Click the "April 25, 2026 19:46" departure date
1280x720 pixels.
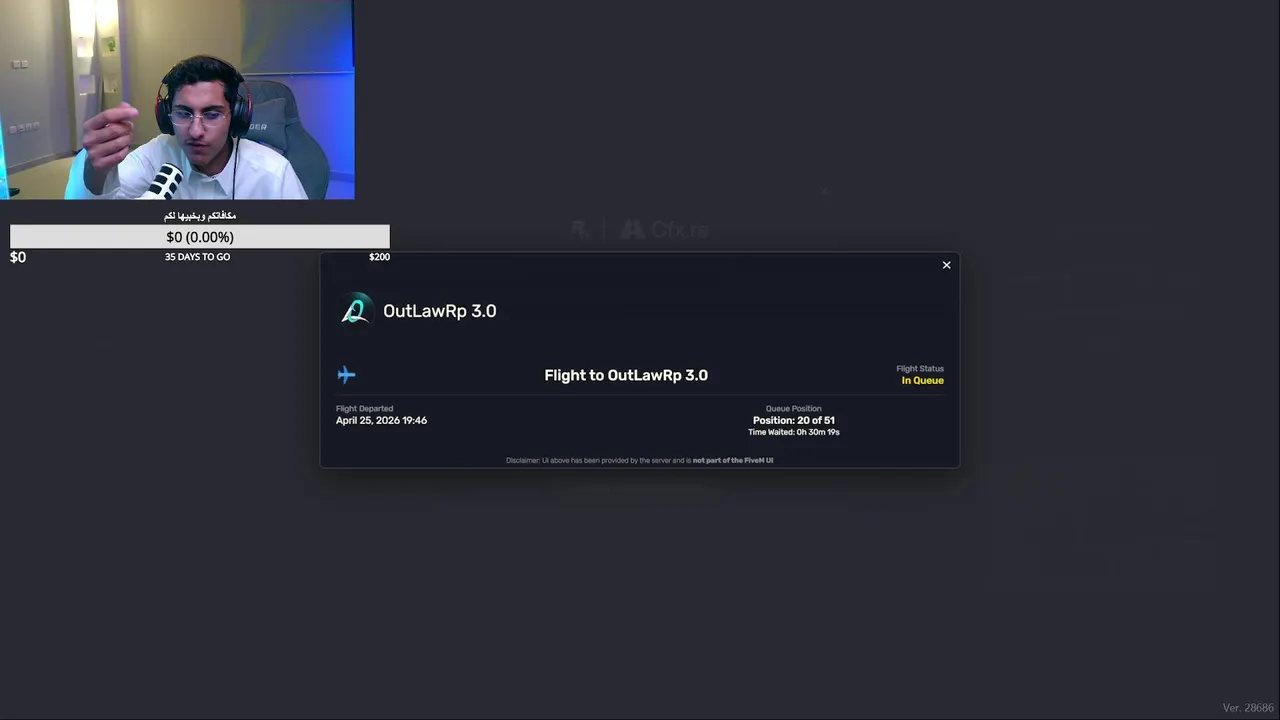point(381,421)
